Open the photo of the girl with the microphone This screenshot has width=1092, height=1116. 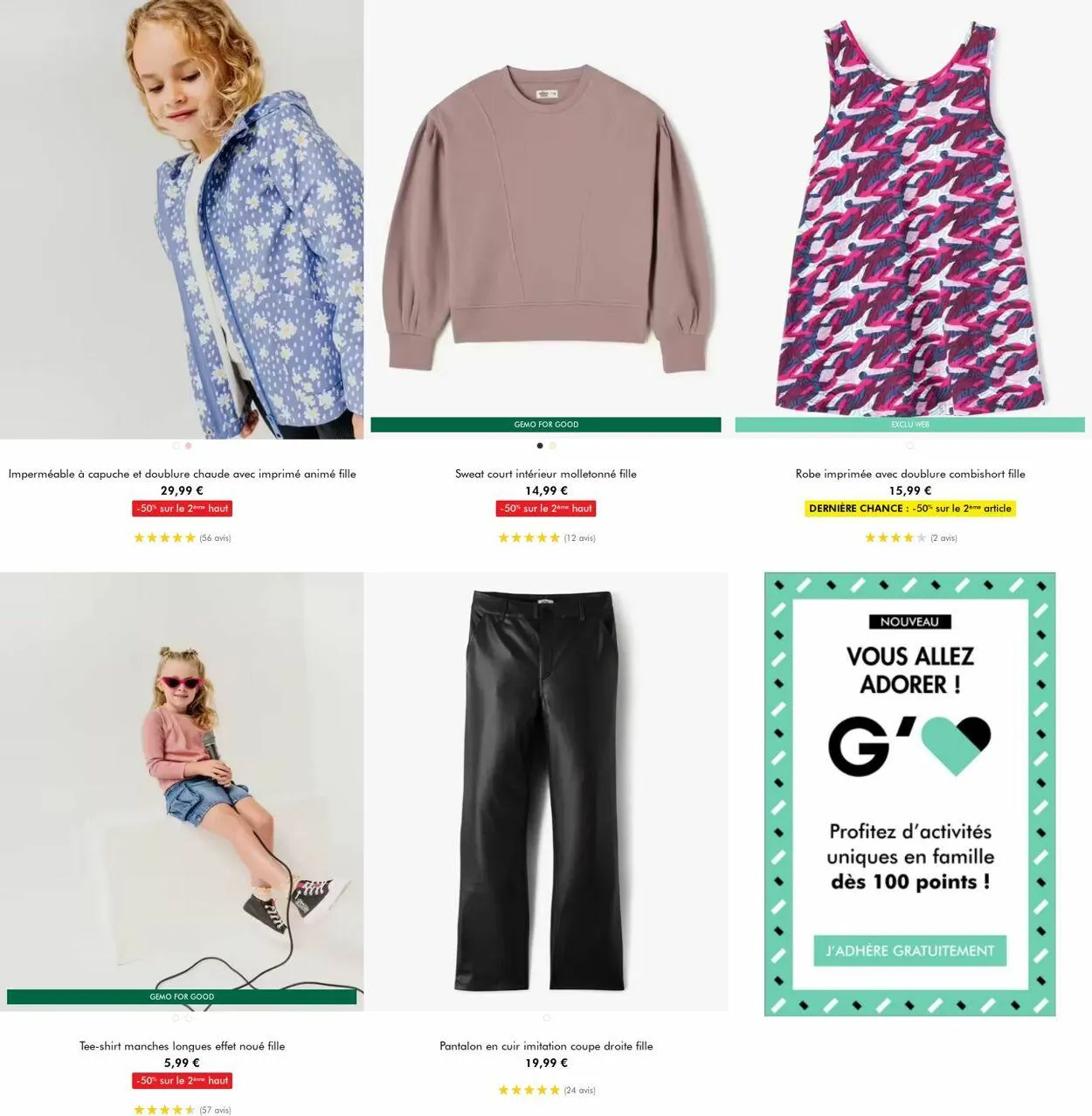182,782
